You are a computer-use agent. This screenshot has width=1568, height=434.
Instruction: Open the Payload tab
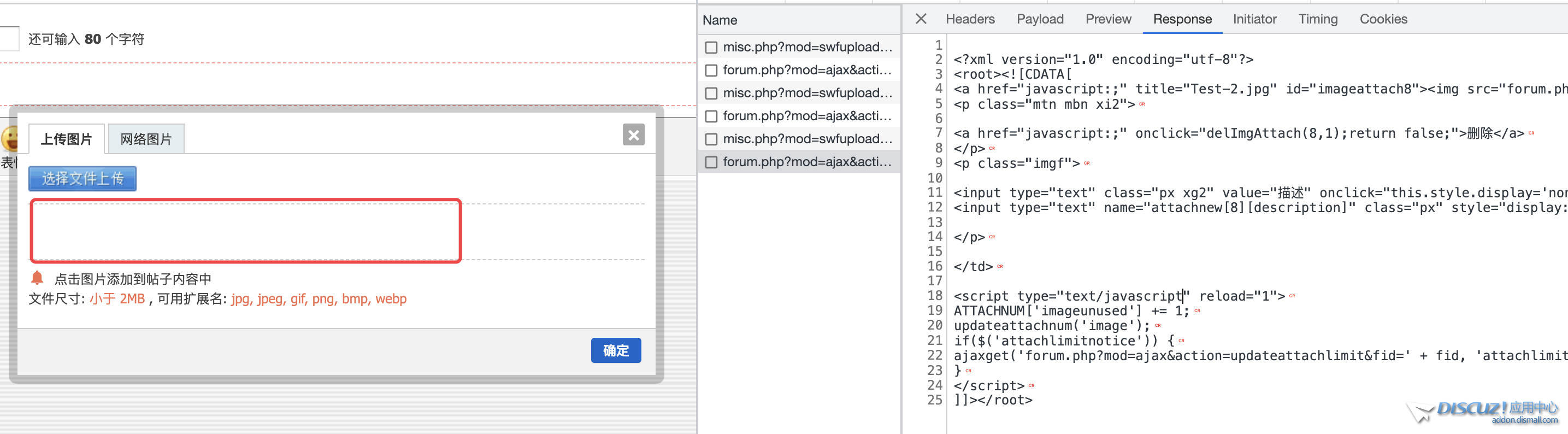tap(1040, 19)
